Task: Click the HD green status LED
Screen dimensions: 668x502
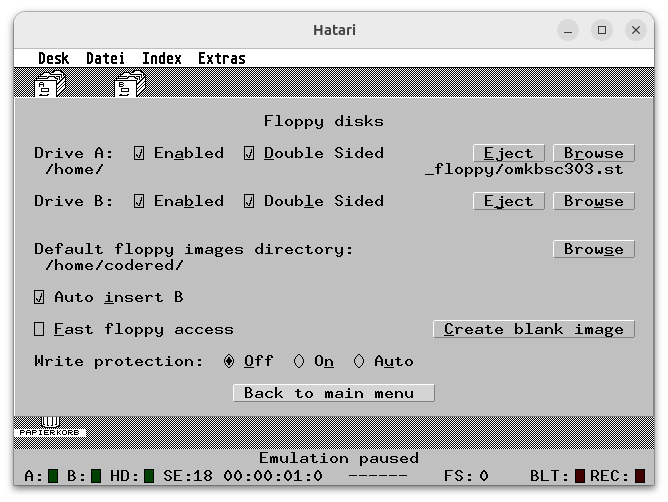Action: pyautogui.click(x=149, y=476)
